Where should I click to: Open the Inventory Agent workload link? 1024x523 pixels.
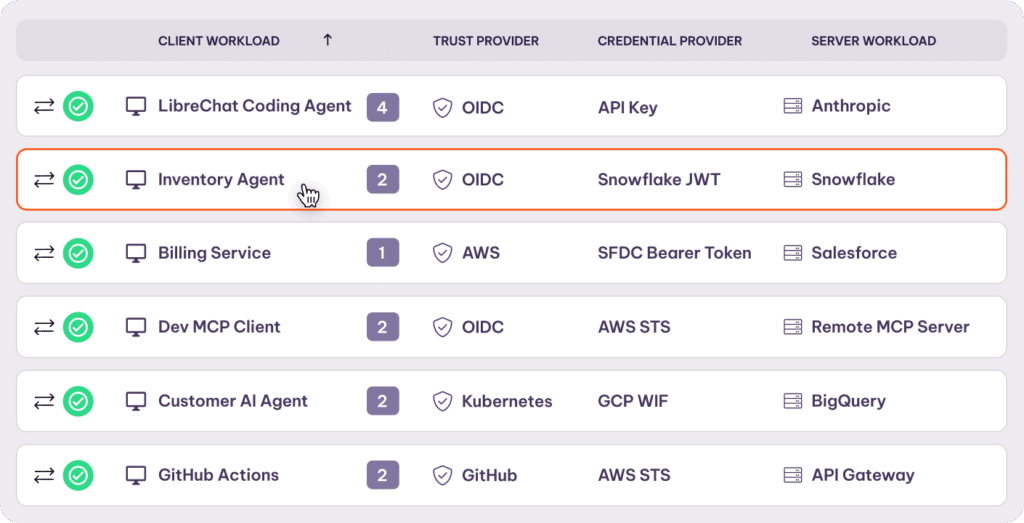pyautogui.click(x=221, y=180)
